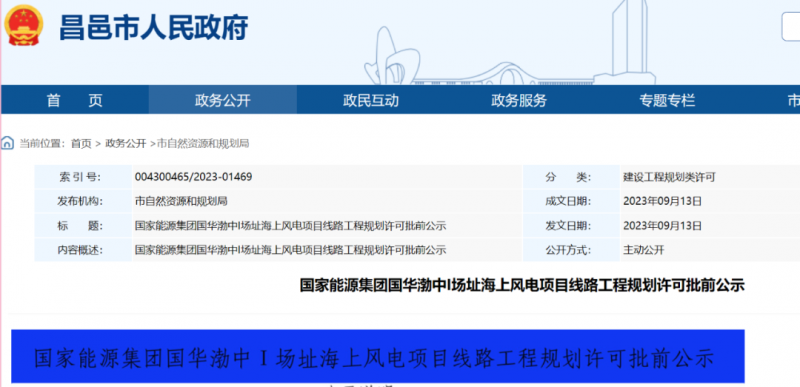The width and height of the screenshot is (800, 387).
Task: Click the home icon beside 当前位置
Action: pos(7,143)
